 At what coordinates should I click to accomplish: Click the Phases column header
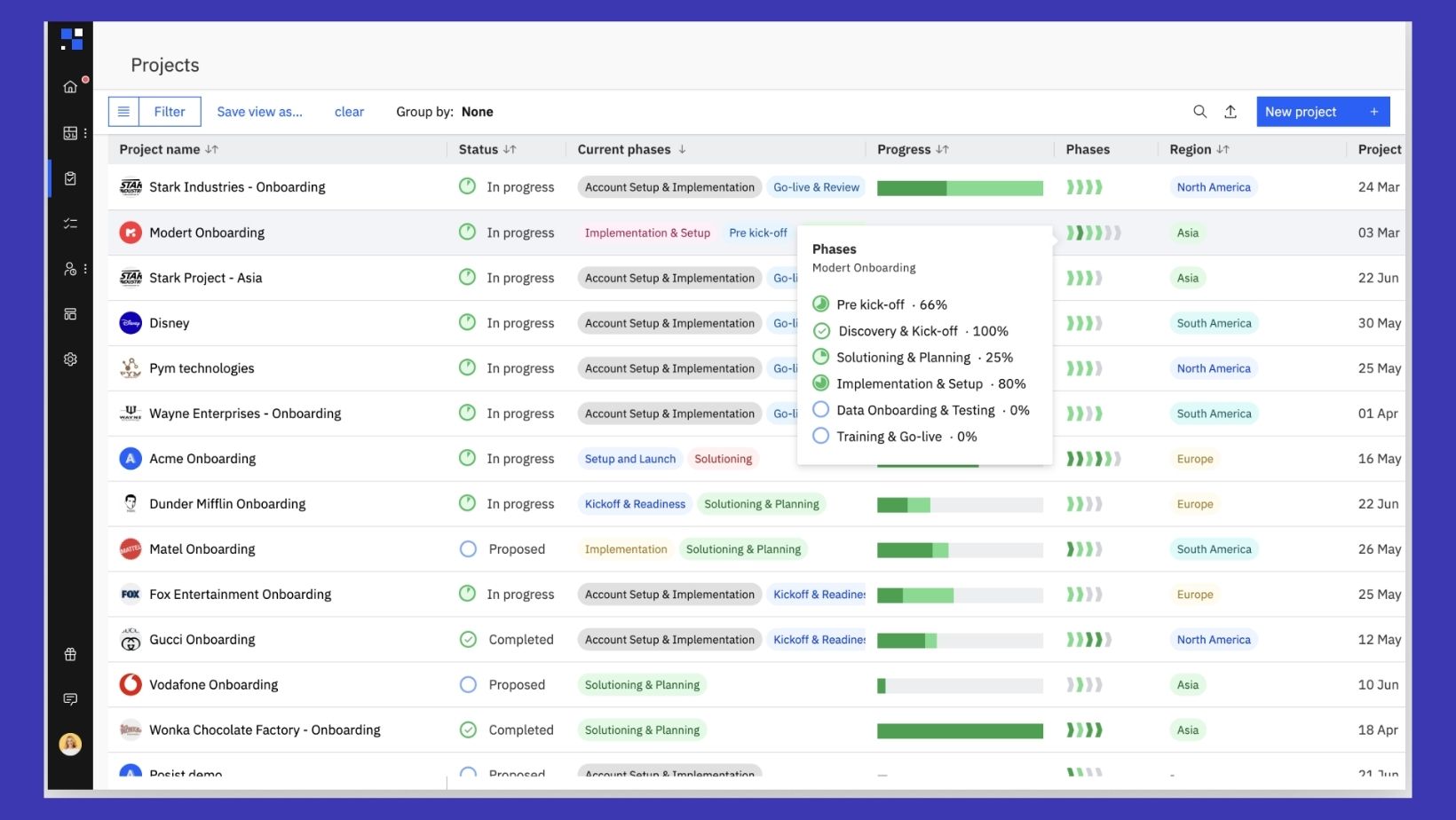[x=1088, y=149]
